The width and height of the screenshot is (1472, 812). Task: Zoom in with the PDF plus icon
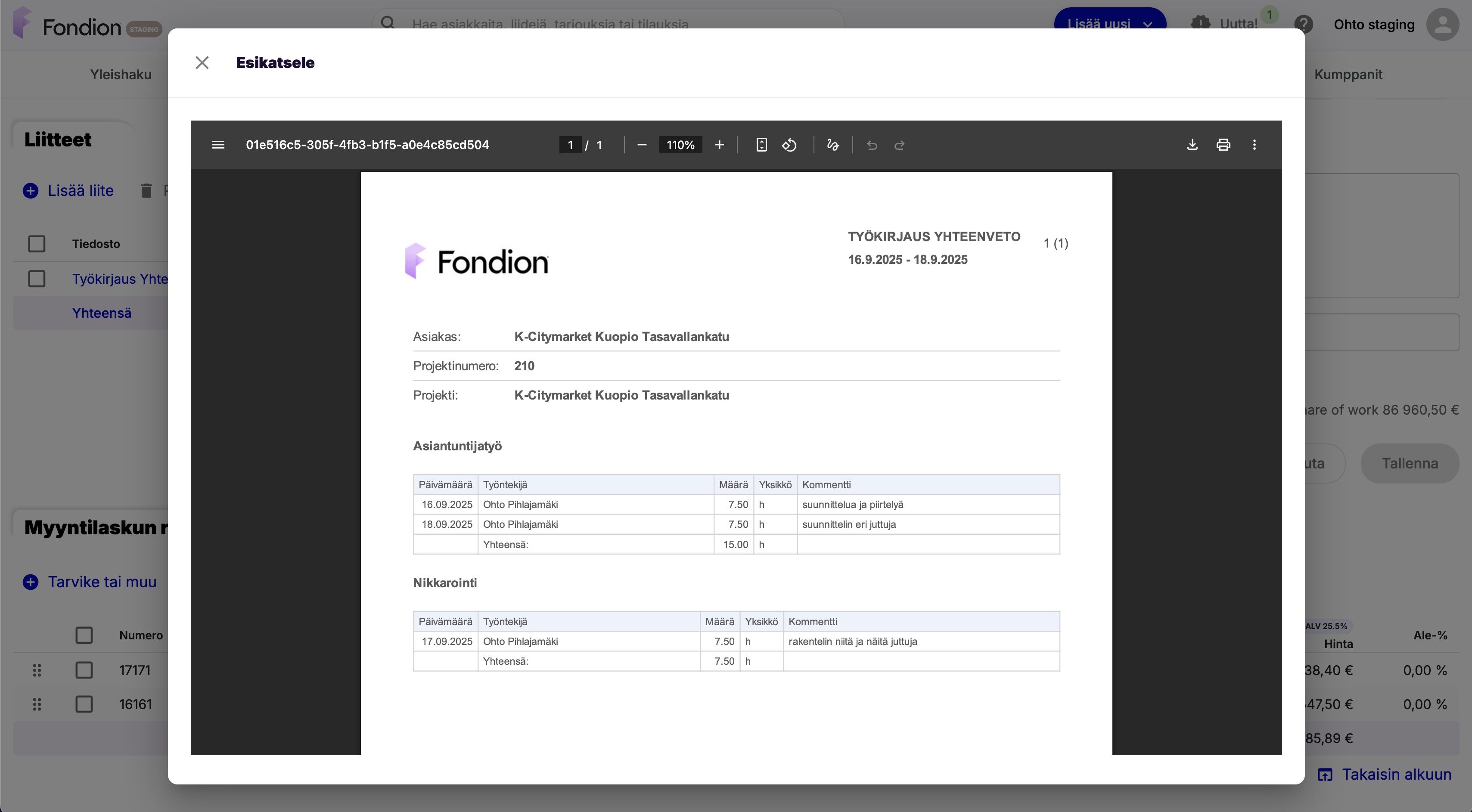point(720,145)
